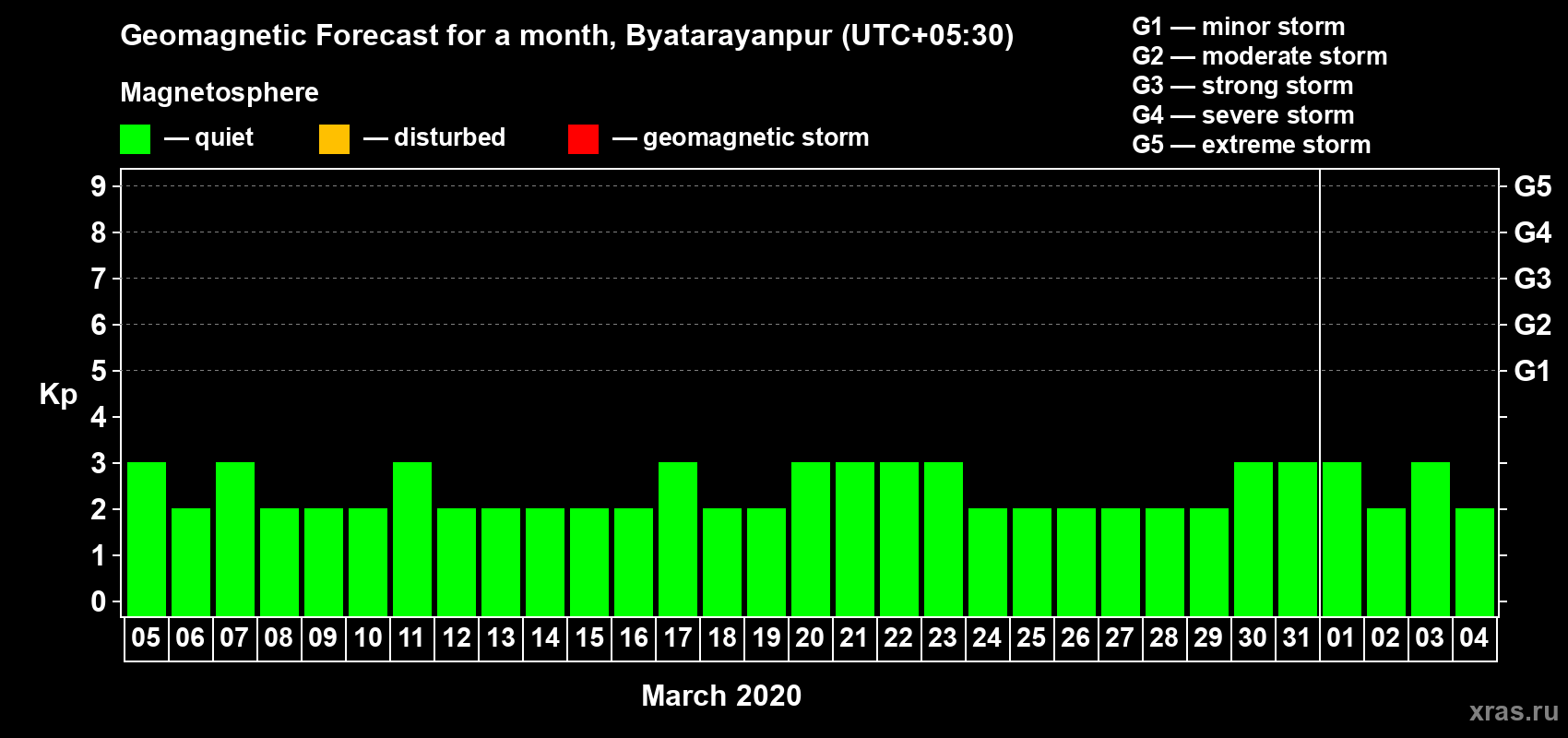1568x738 pixels.
Task: Click date label 15 on the x-axis
Action: tap(588, 638)
